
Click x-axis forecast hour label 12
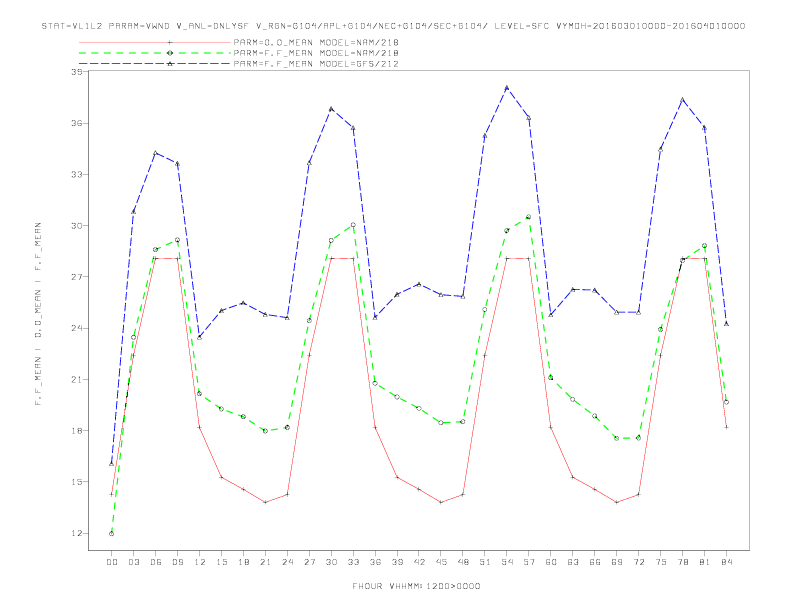200,562
